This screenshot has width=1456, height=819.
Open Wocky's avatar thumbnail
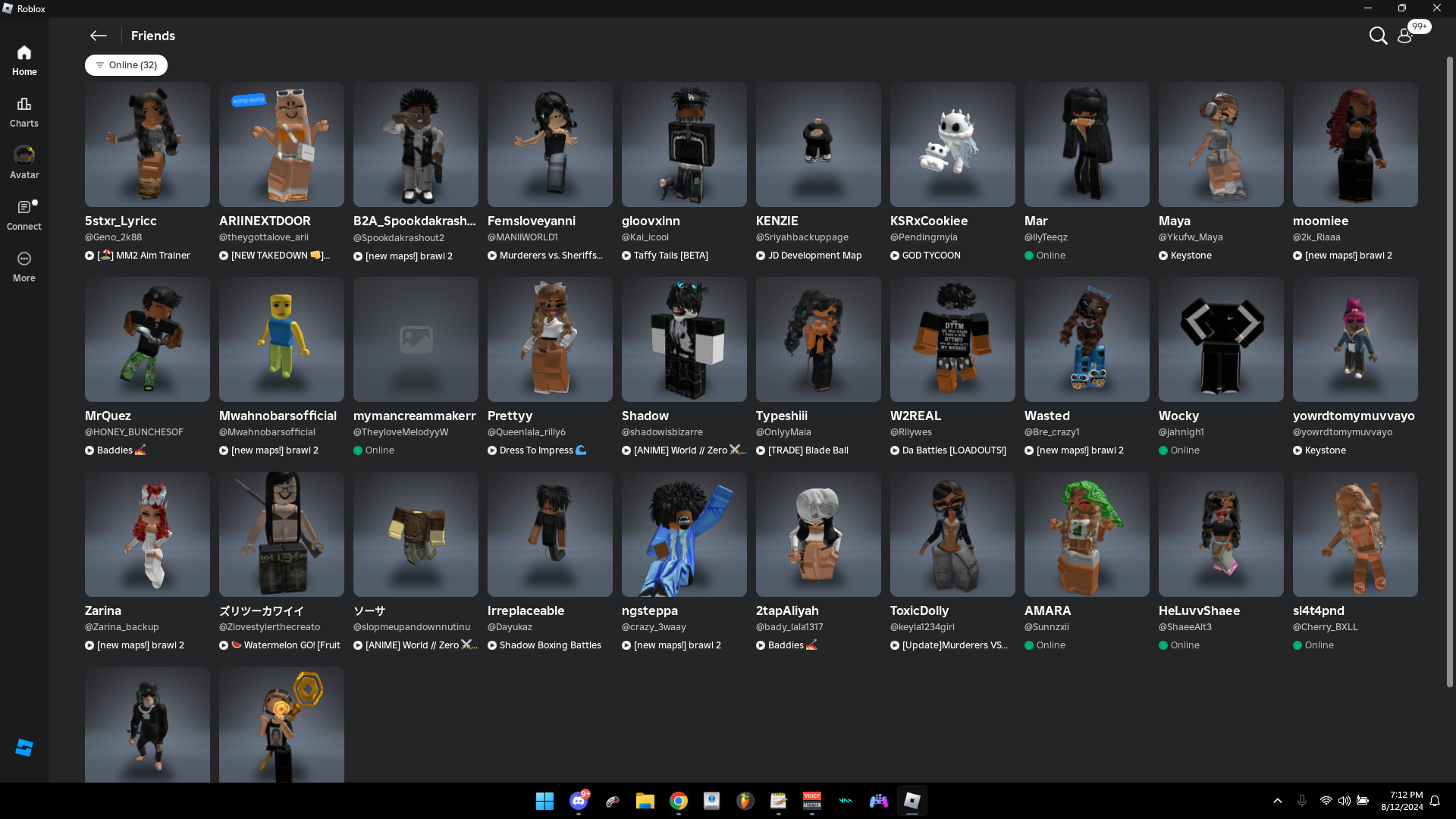point(1220,339)
